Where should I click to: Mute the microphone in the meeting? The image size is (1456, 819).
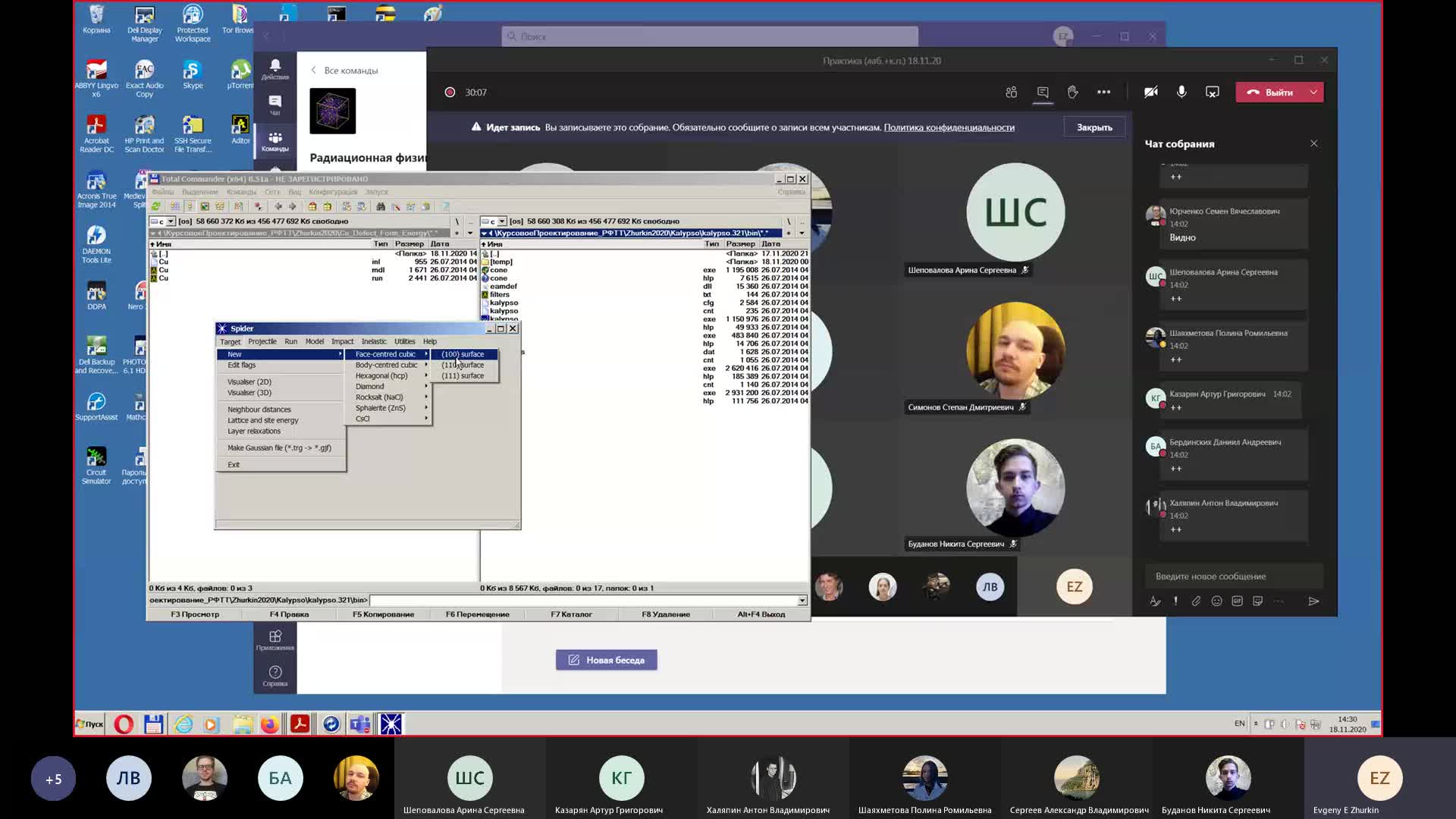click(x=1181, y=92)
